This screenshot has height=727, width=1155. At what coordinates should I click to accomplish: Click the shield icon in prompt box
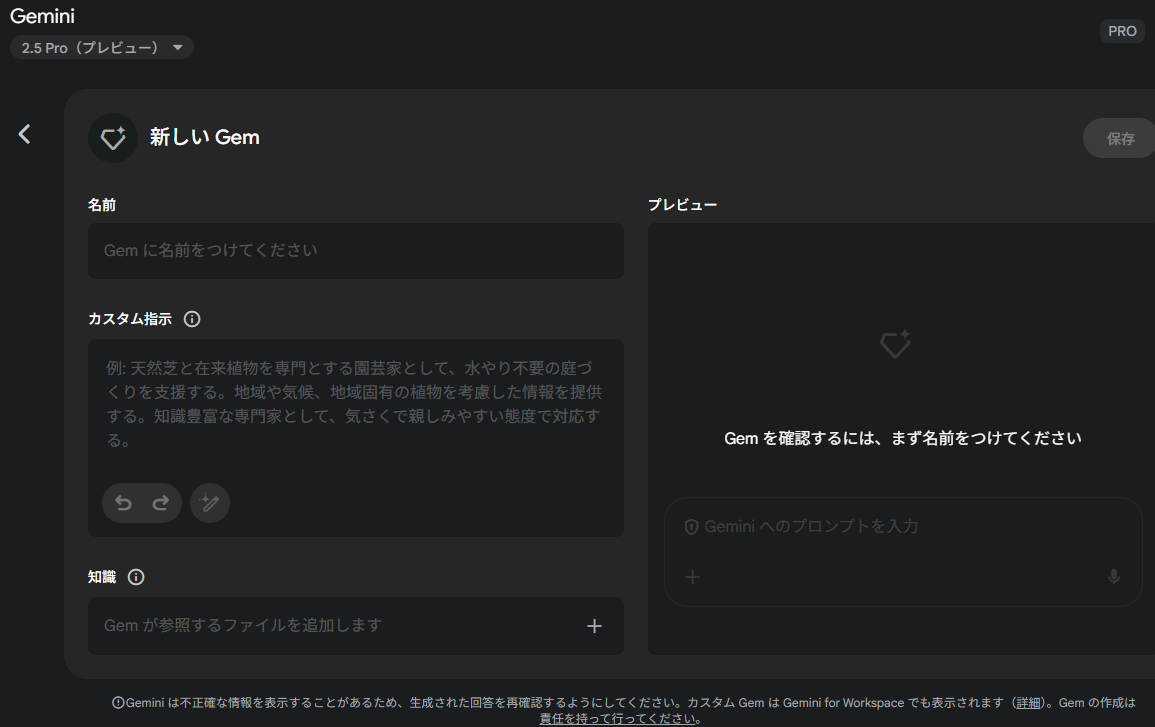point(691,527)
